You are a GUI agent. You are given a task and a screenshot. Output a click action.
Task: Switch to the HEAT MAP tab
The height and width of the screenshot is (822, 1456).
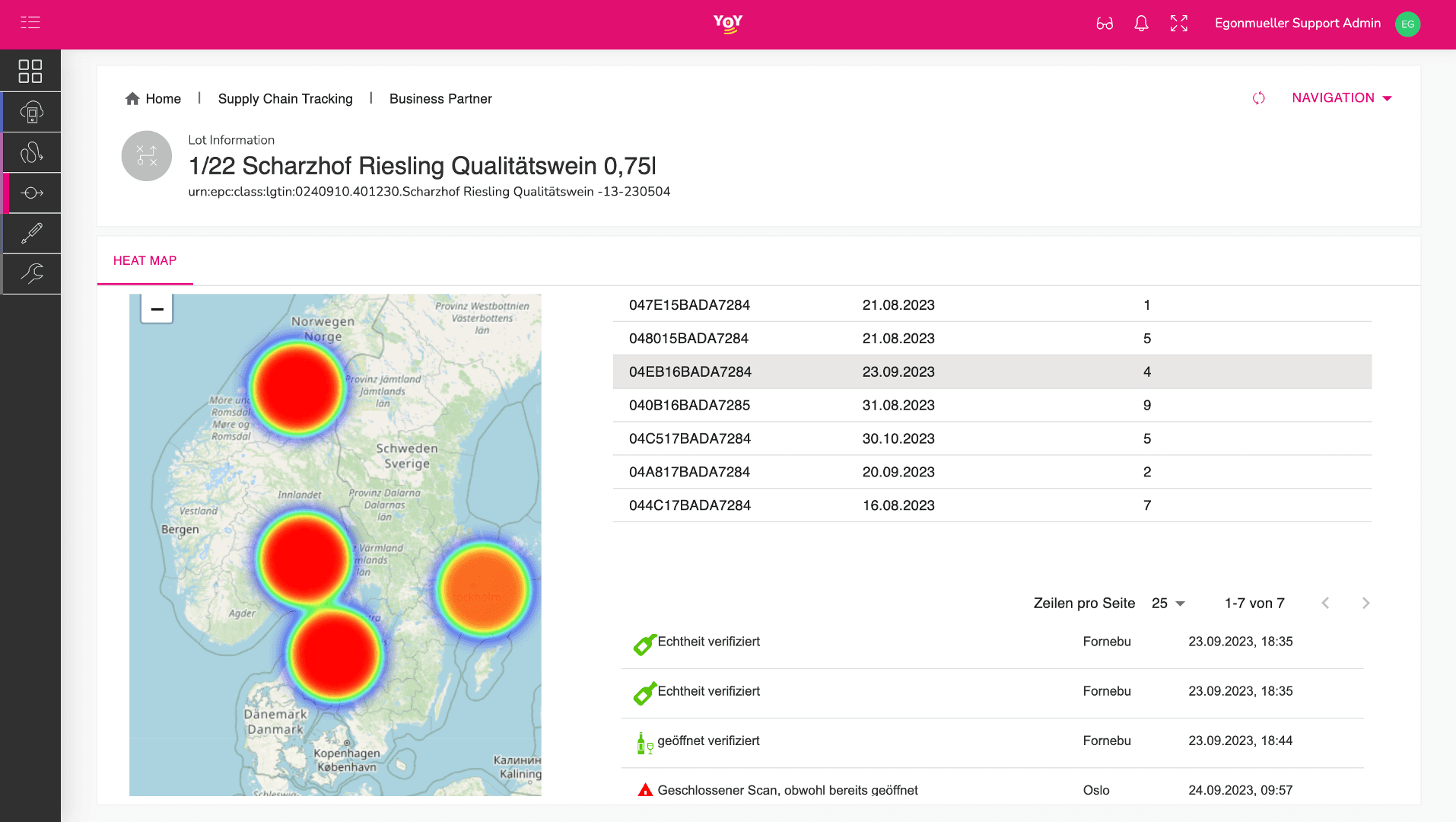[145, 260]
